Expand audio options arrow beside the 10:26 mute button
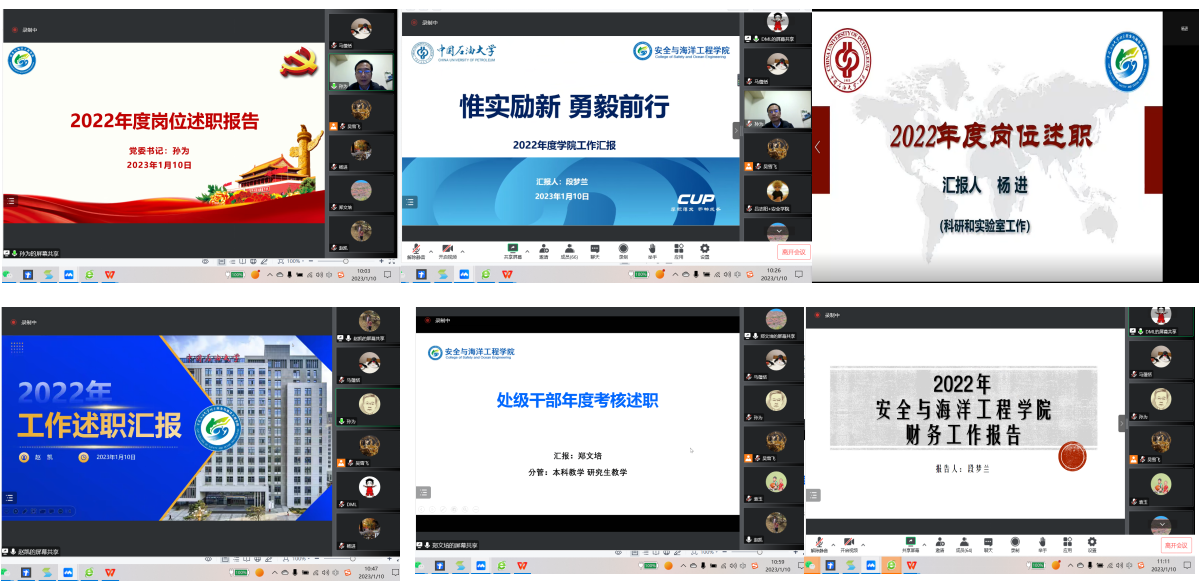Viewport: 1199px width, 582px height. click(430, 249)
